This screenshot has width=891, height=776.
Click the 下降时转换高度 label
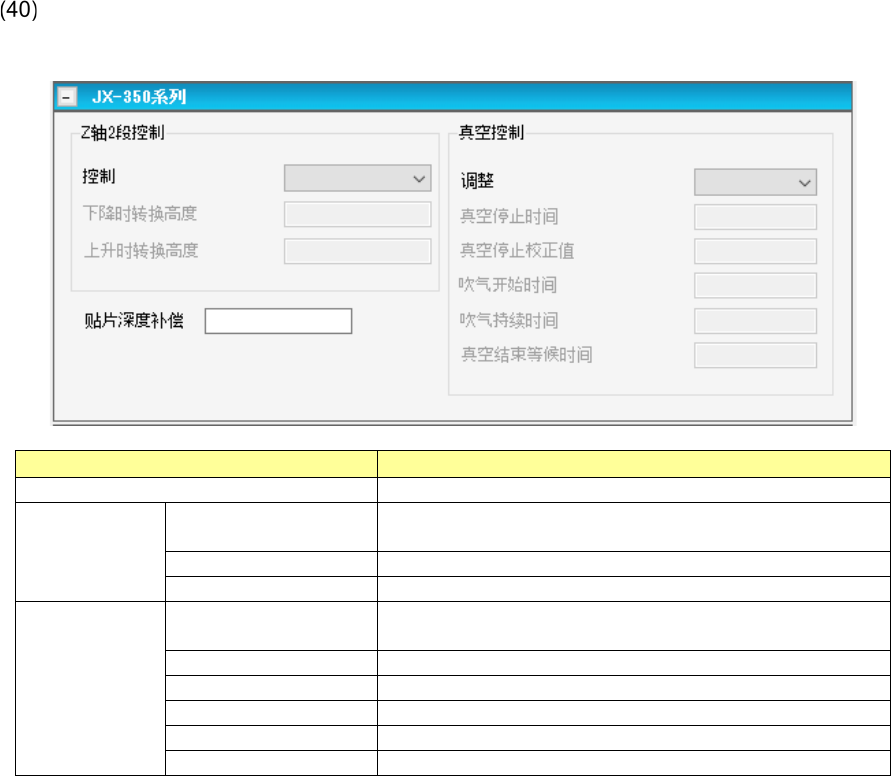(x=140, y=214)
